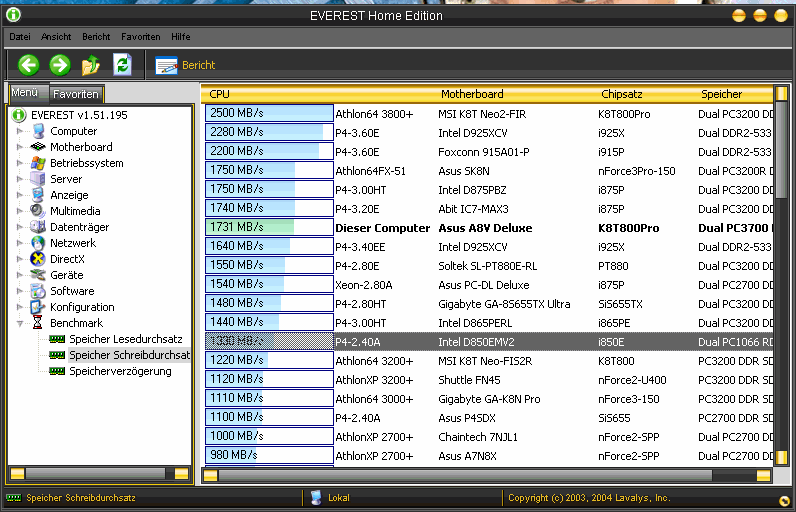Click the DirectX yellow X icon
The width and height of the screenshot is (796, 512).
[x=38, y=259]
